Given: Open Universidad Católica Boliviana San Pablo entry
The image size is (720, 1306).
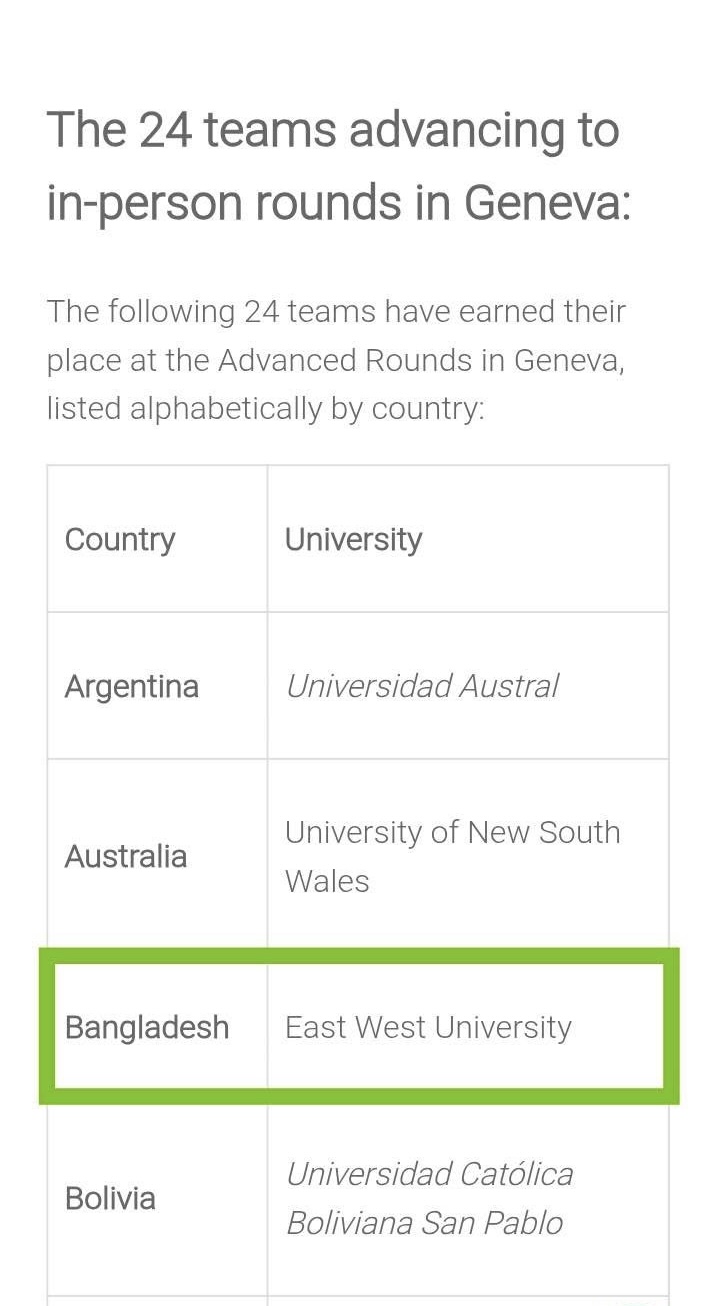Looking at the screenshot, I should (x=429, y=1198).
